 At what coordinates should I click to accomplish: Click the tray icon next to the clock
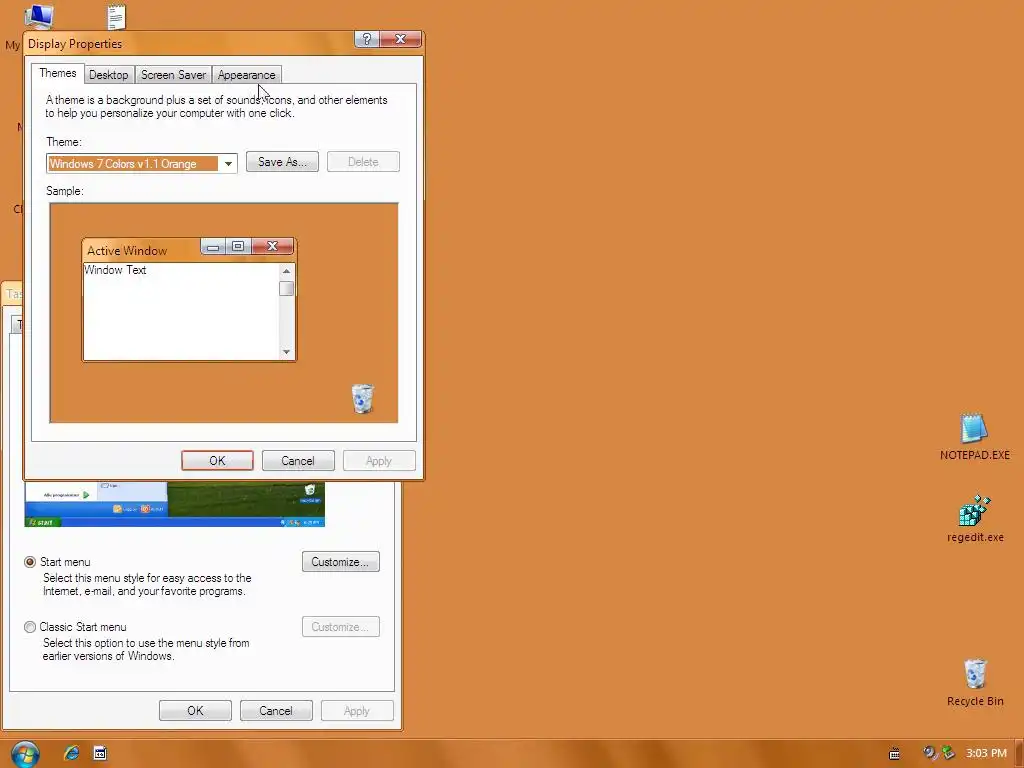pos(949,753)
